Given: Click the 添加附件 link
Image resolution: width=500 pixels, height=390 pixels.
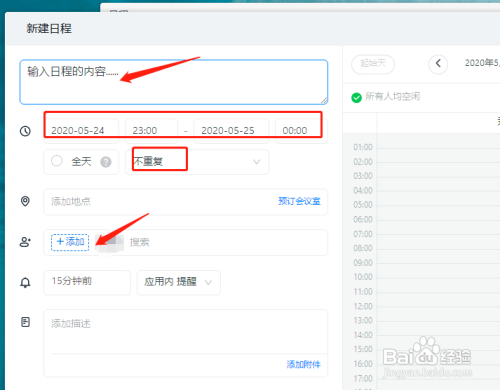Looking at the screenshot, I should (x=303, y=364).
